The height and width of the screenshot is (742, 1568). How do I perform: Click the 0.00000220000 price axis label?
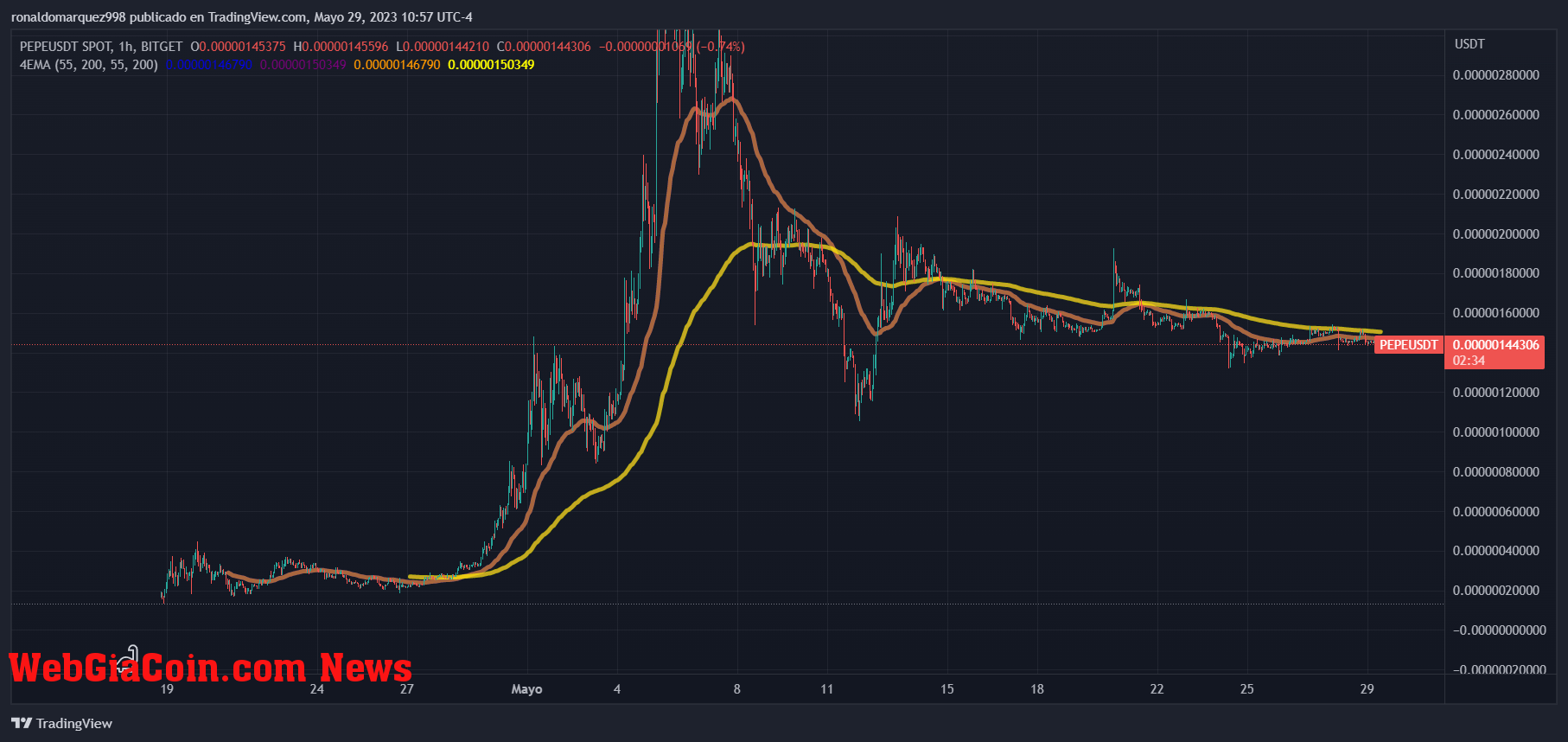click(1496, 195)
